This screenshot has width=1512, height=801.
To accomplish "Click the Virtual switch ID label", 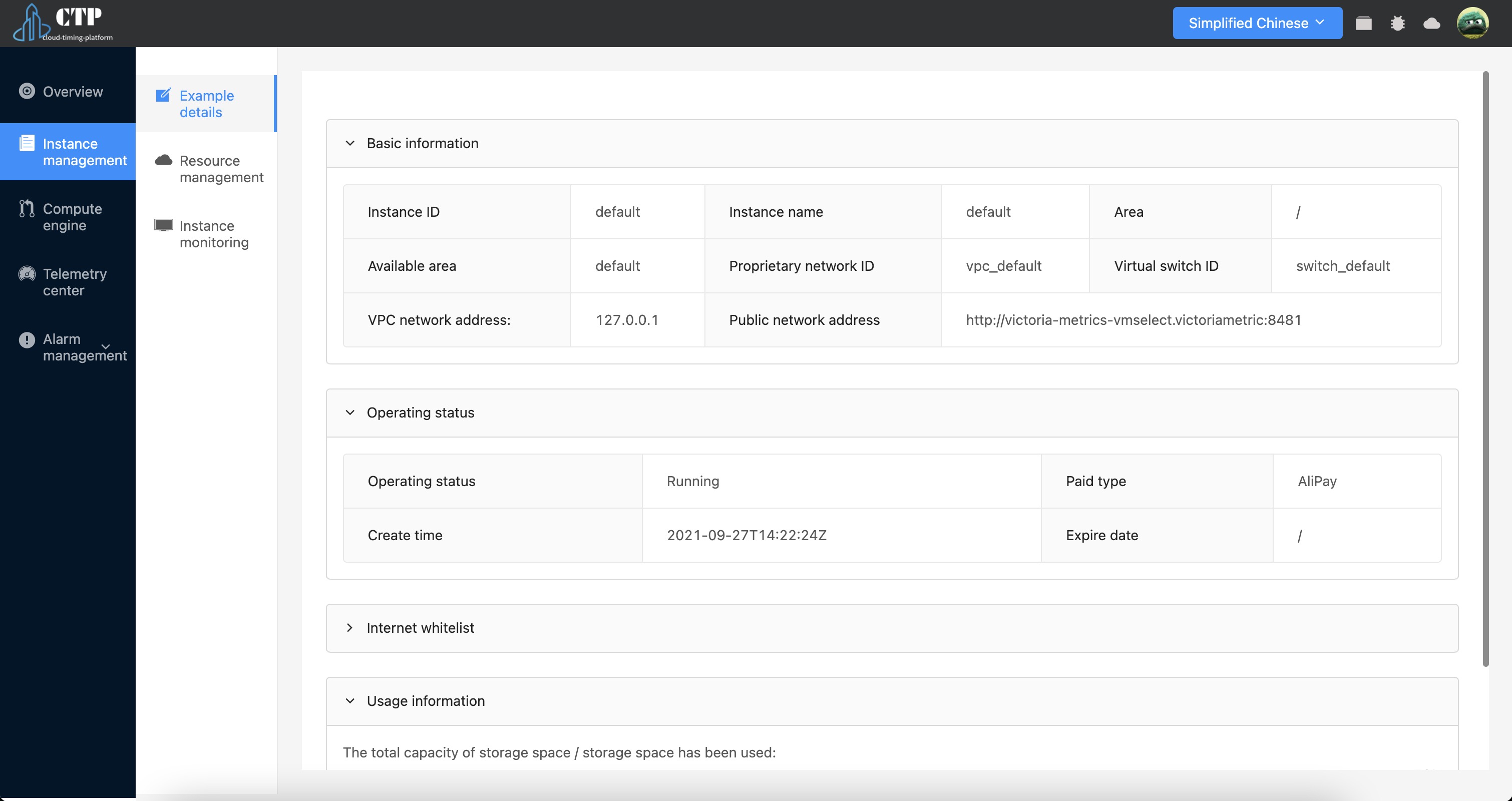I will click(x=1166, y=266).
